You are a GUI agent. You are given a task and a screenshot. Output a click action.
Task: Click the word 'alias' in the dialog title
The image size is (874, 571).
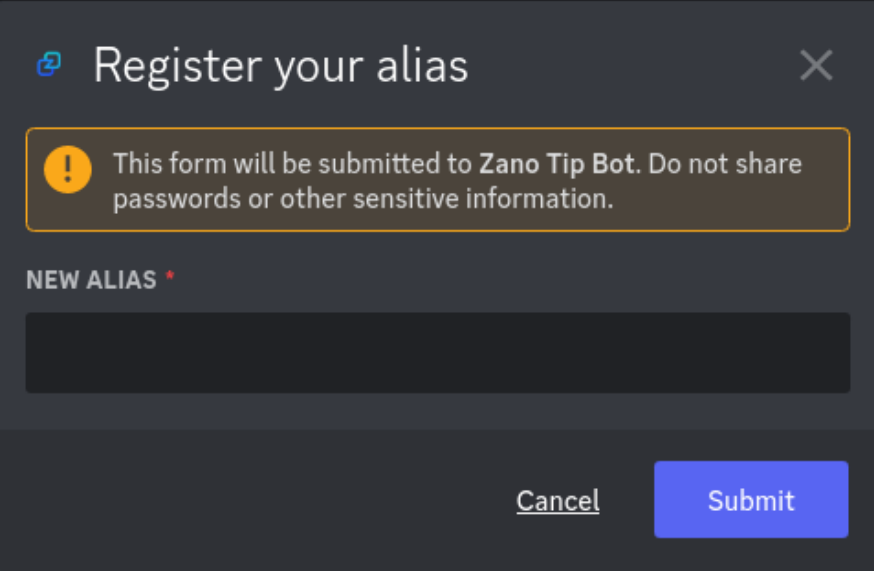tap(422, 66)
